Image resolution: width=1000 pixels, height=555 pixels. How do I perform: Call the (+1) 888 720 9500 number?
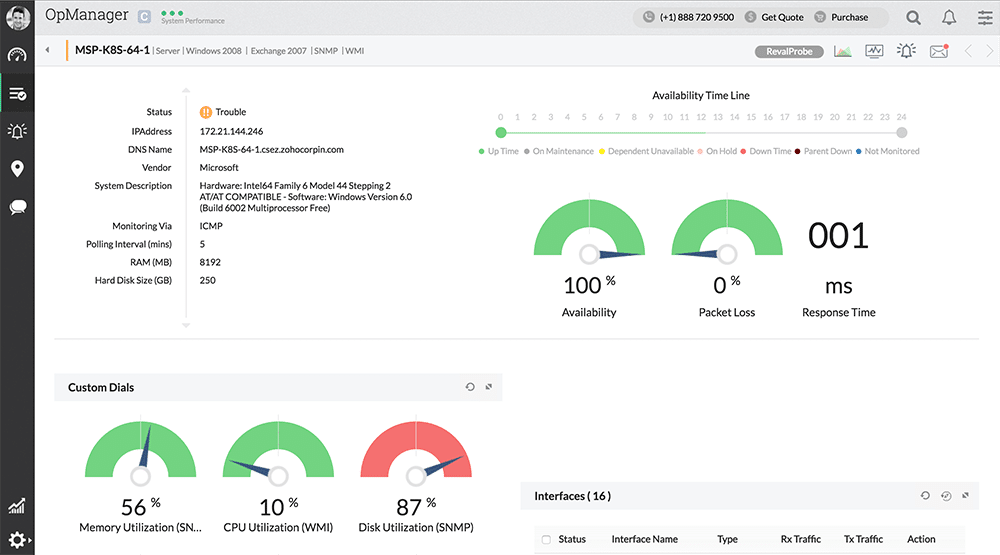(696, 17)
